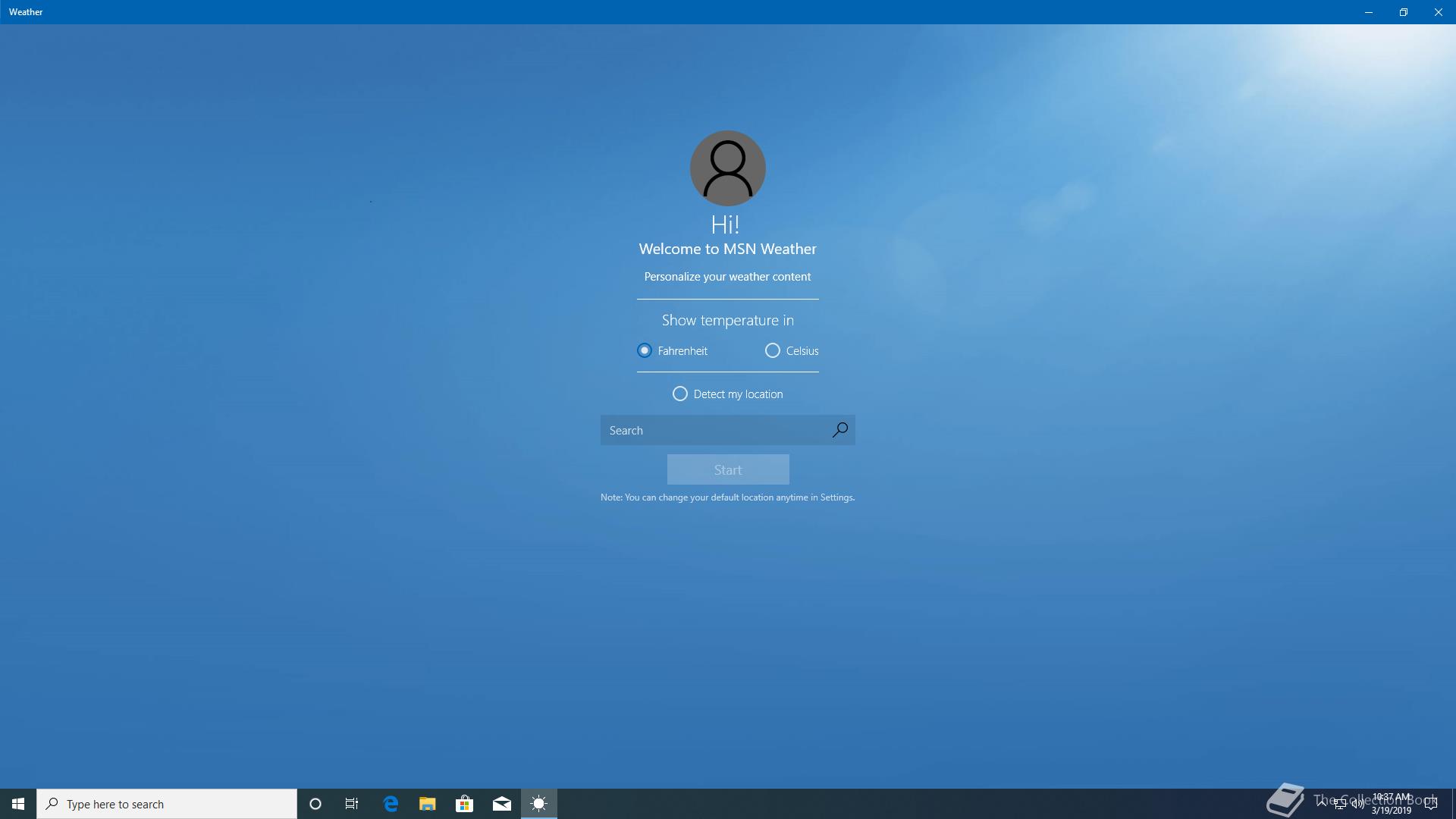This screenshot has width=1456, height=819.
Task: Click the user profile avatar picture
Action: pyautogui.click(x=727, y=168)
